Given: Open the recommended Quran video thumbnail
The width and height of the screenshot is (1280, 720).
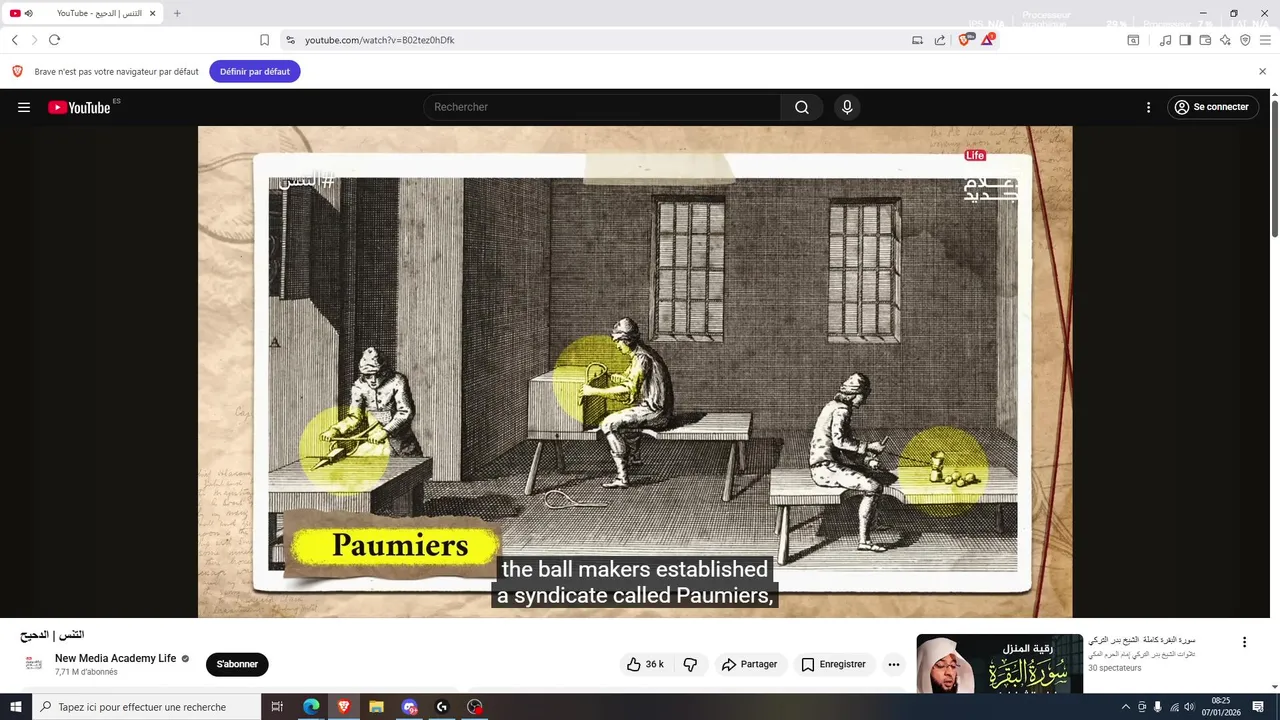Looking at the screenshot, I should pos(999,664).
